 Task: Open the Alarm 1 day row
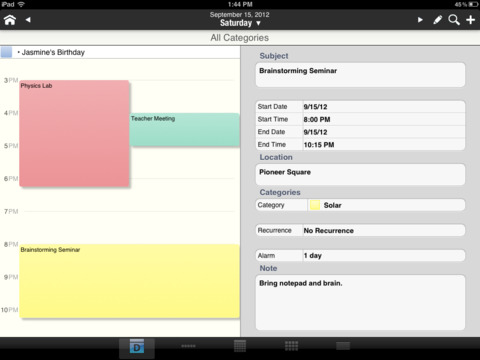[360, 256]
